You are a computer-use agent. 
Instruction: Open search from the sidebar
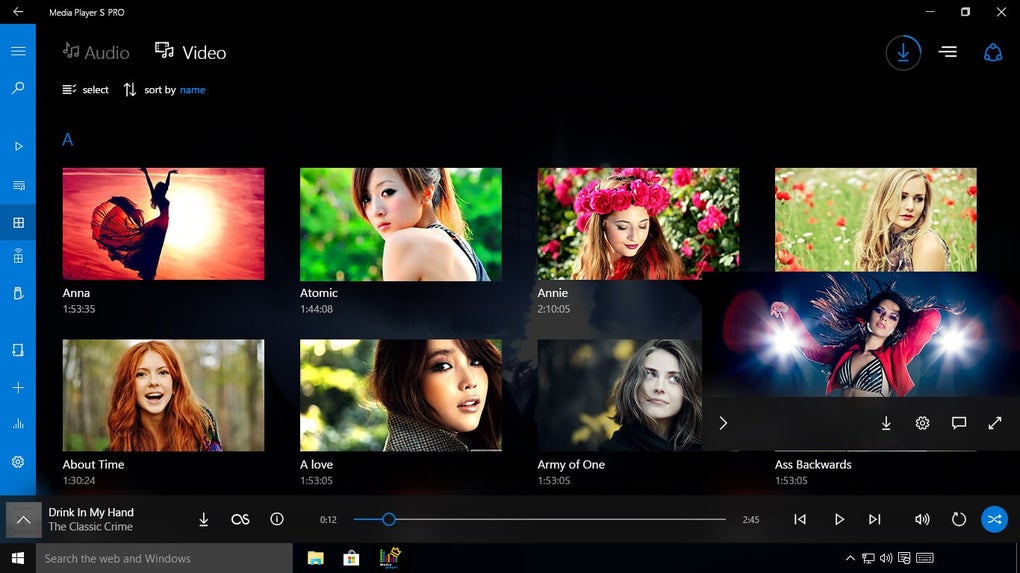[18, 88]
